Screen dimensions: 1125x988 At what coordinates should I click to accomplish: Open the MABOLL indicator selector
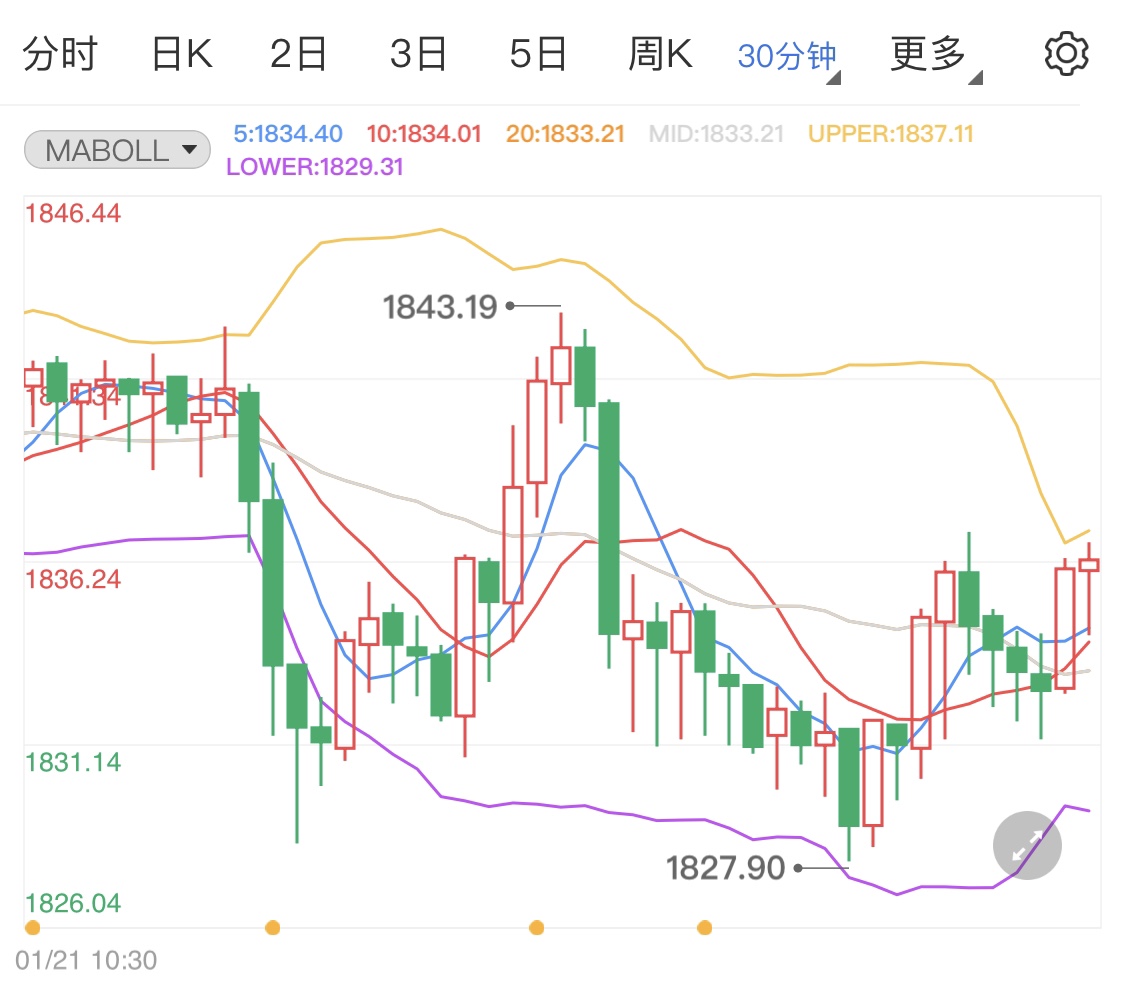(117, 151)
